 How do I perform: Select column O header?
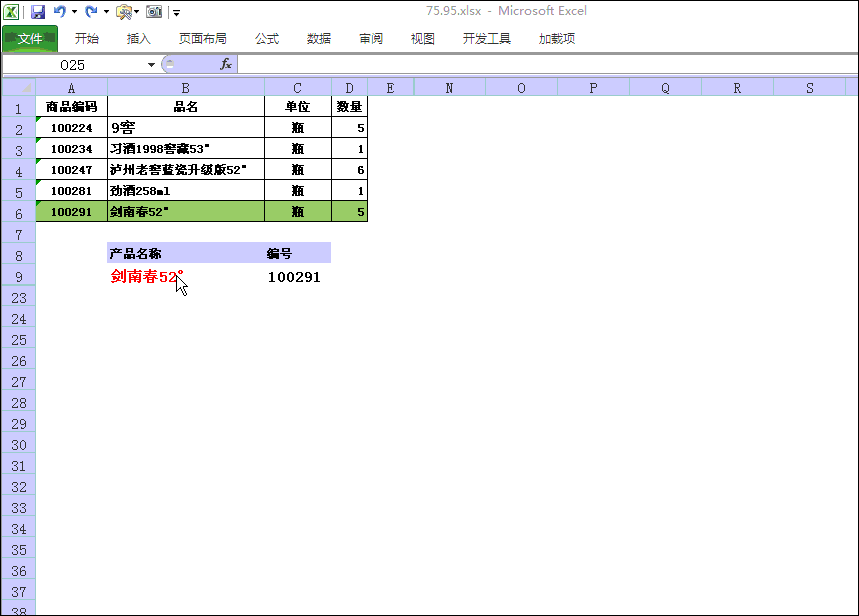point(522,88)
